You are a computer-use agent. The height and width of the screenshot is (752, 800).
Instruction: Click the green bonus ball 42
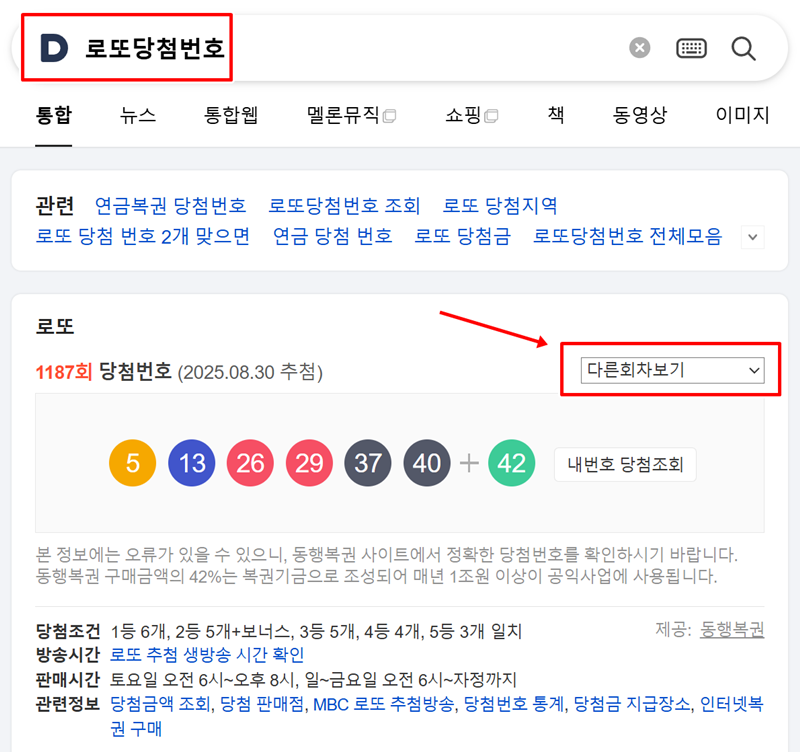coord(512,463)
